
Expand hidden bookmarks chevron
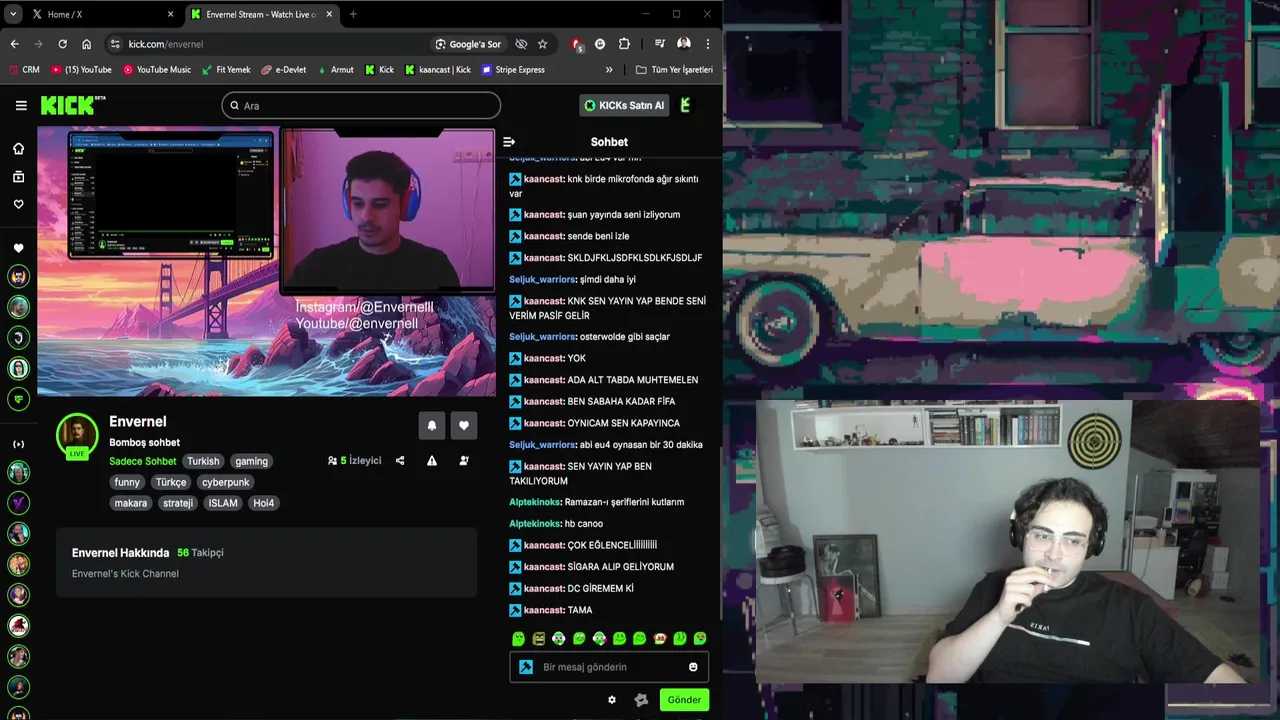click(x=609, y=70)
